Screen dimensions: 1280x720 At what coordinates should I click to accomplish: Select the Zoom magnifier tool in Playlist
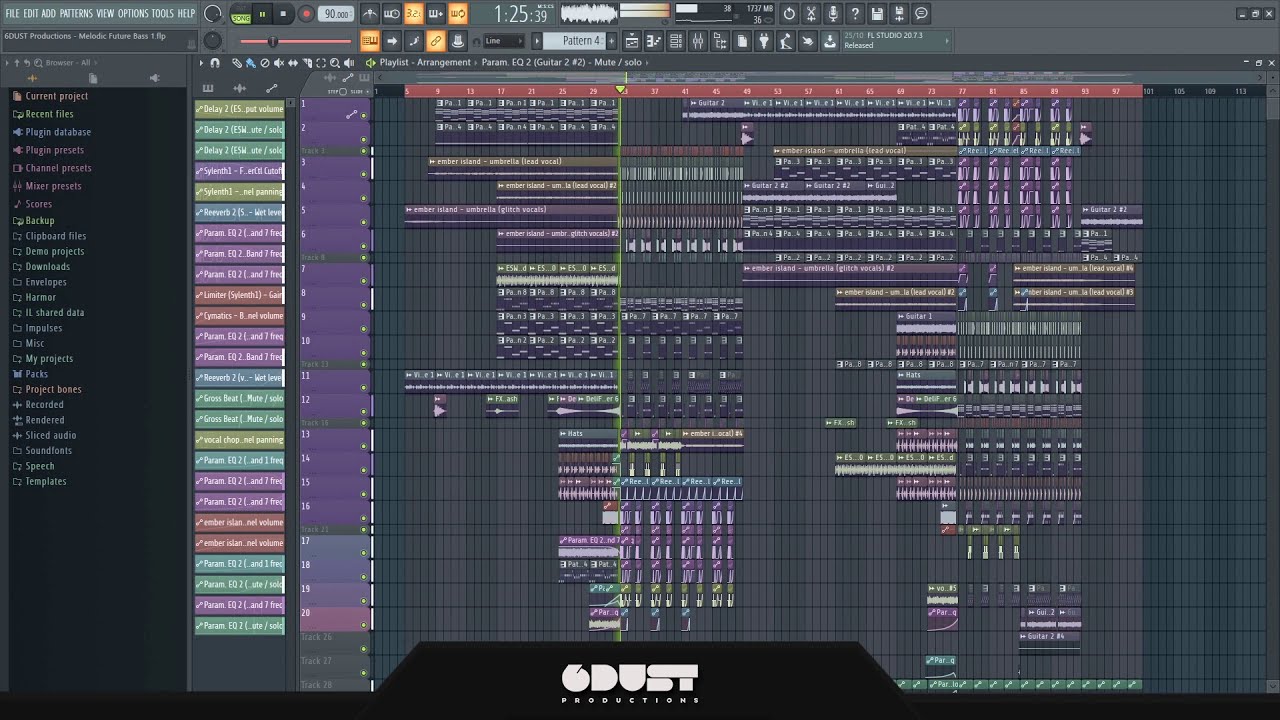coord(335,62)
